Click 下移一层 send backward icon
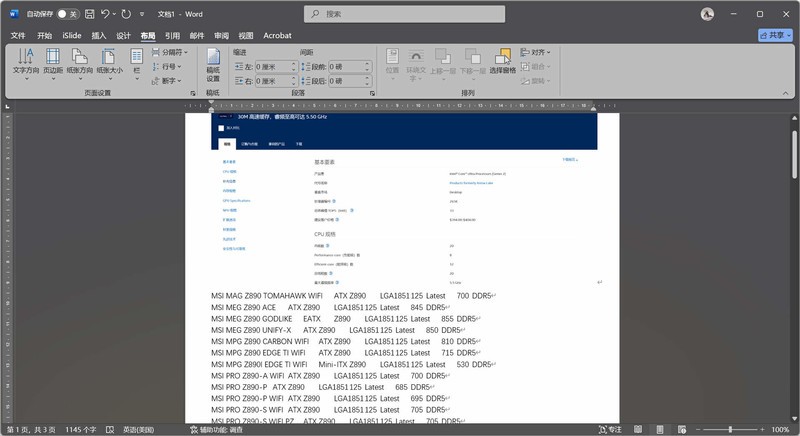 tap(472, 64)
